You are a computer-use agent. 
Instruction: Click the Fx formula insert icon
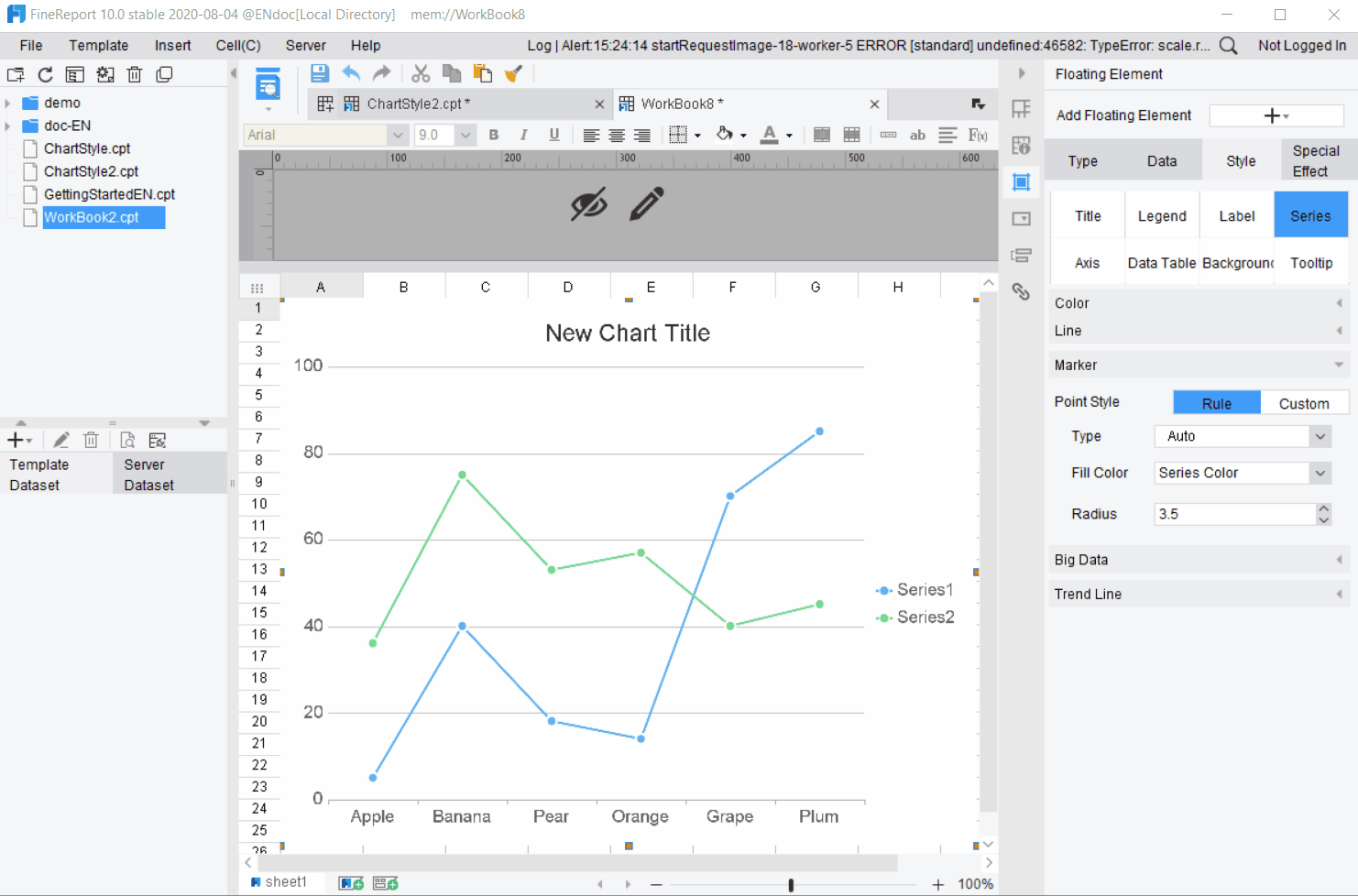(x=978, y=135)
